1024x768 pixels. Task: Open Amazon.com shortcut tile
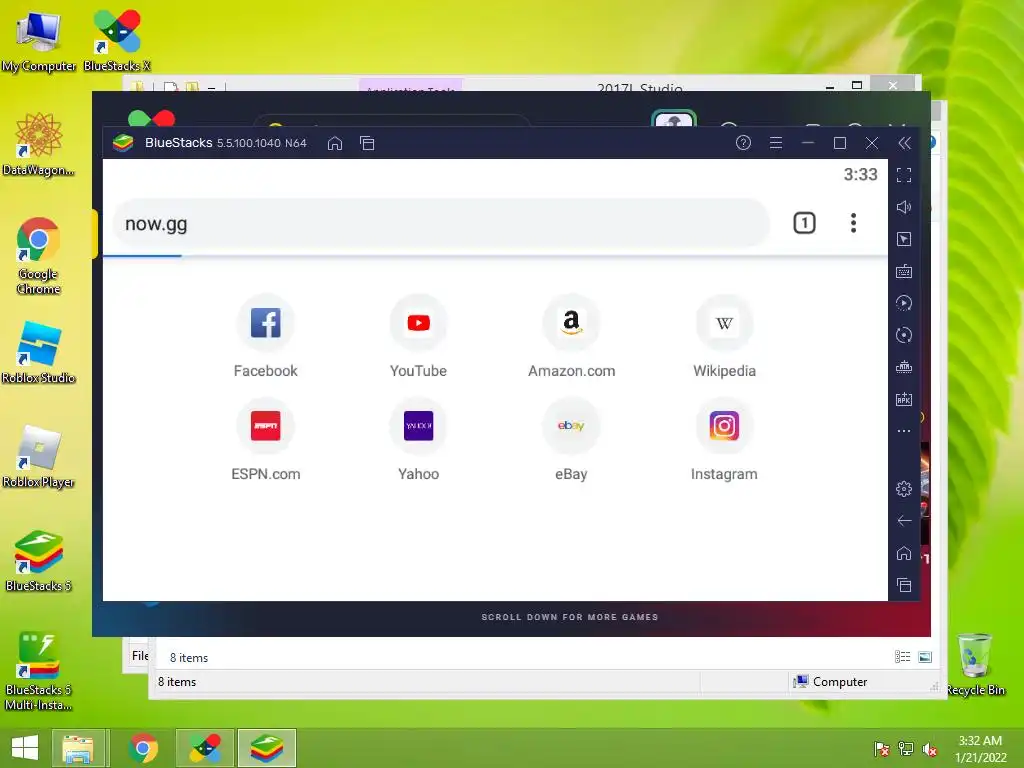pos(571,336)
